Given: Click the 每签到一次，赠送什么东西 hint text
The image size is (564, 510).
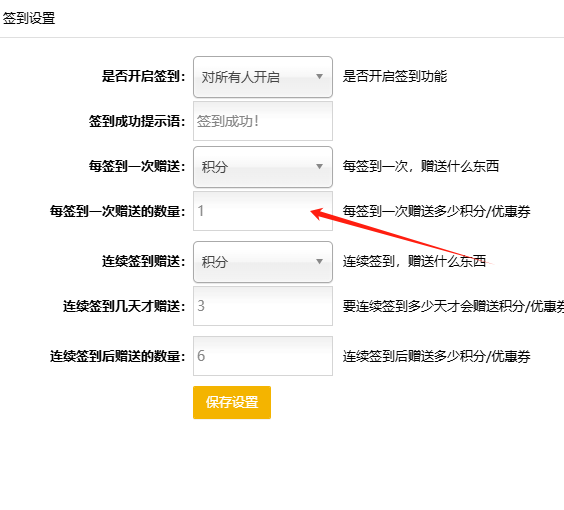Looking at the screenshot, I should [420, 166].
